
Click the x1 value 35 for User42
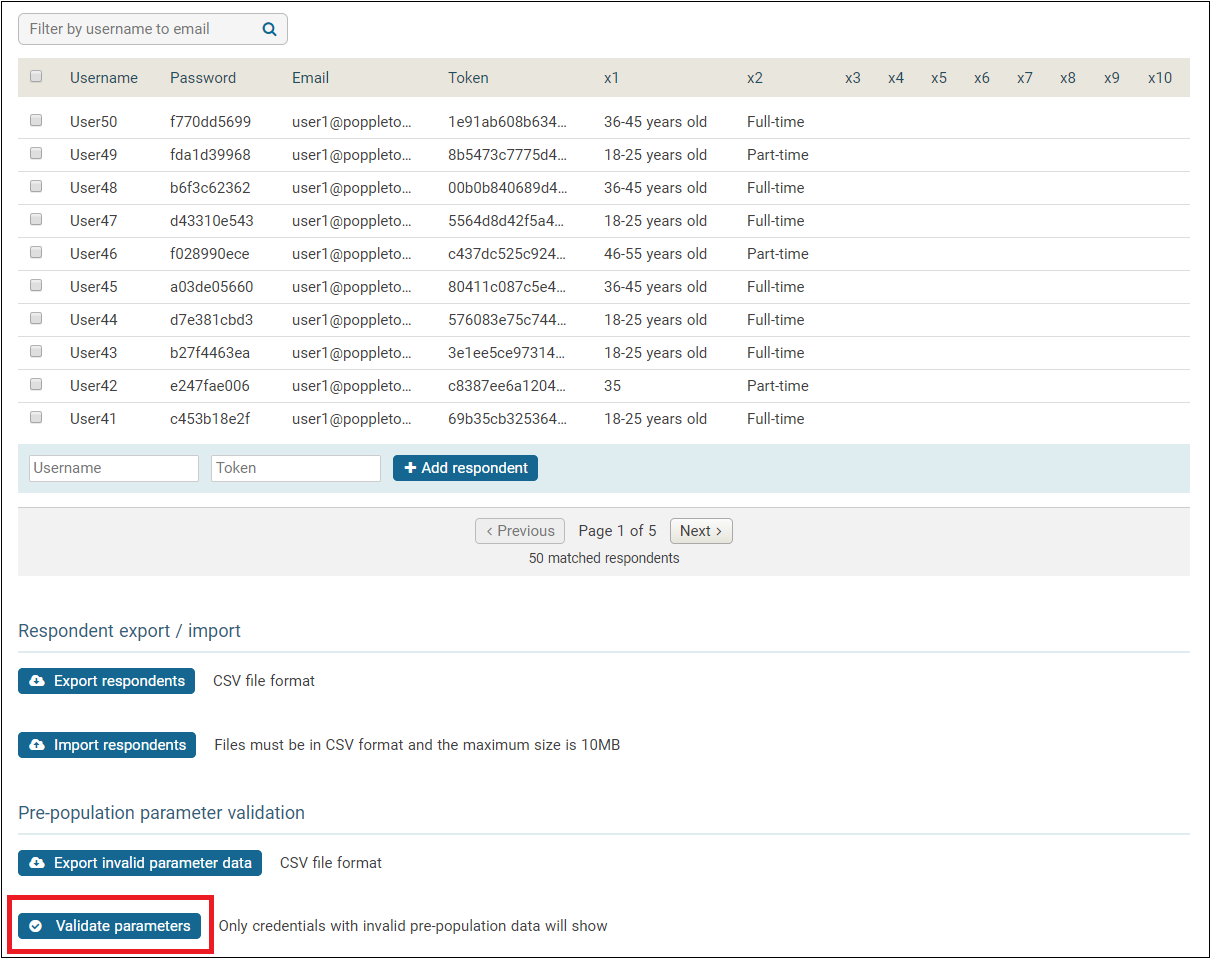click(x=613, y=386)
